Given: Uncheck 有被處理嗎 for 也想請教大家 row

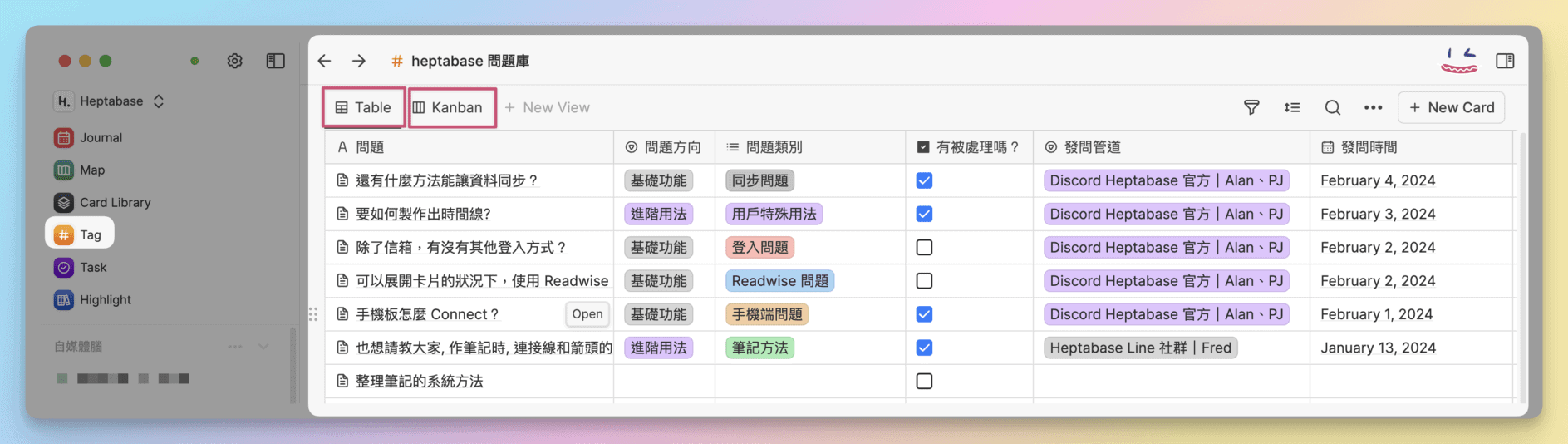Looking at the screenshot, I should tap(924, 348).
